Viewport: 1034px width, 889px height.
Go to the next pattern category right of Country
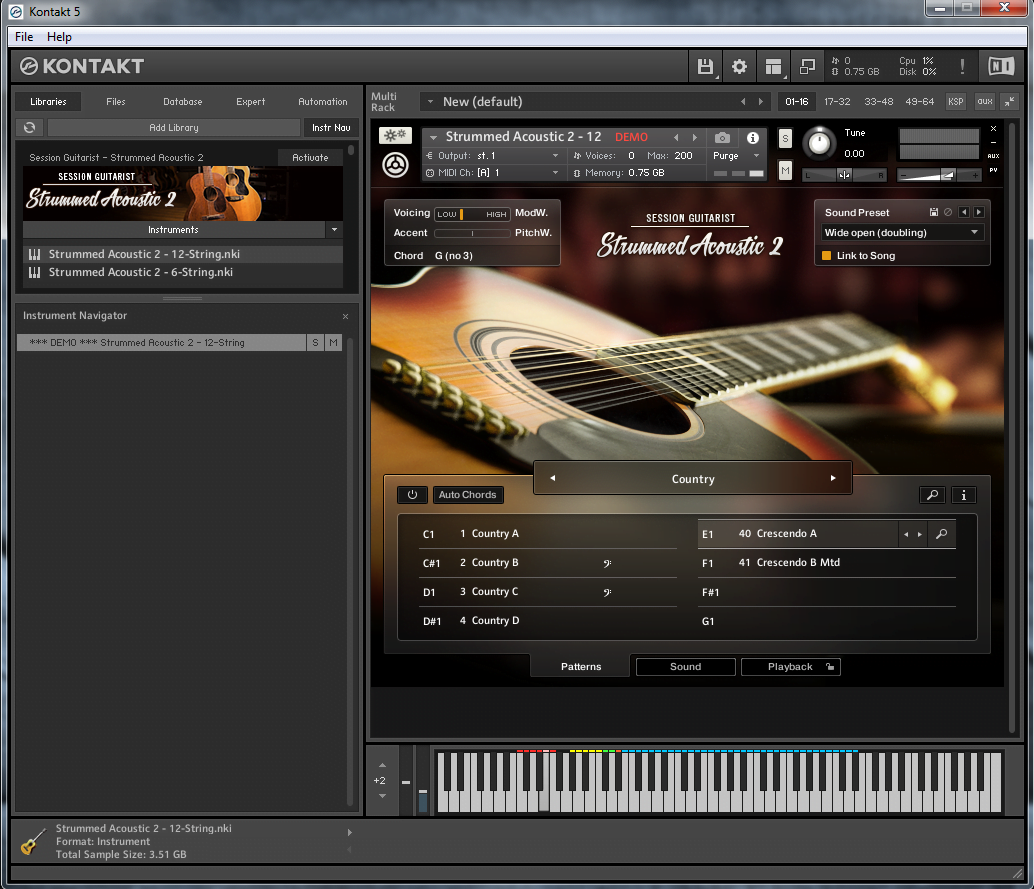tap(833, 478)
